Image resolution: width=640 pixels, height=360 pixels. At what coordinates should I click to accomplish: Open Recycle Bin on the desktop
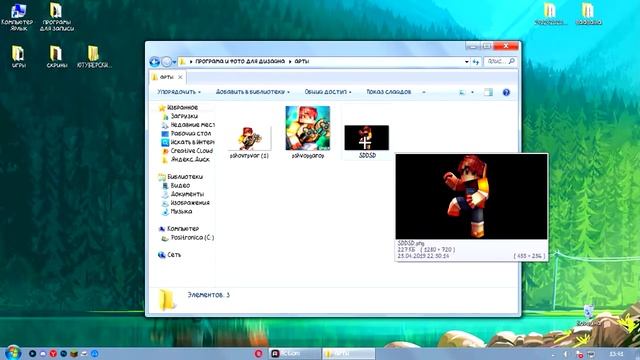589,315
